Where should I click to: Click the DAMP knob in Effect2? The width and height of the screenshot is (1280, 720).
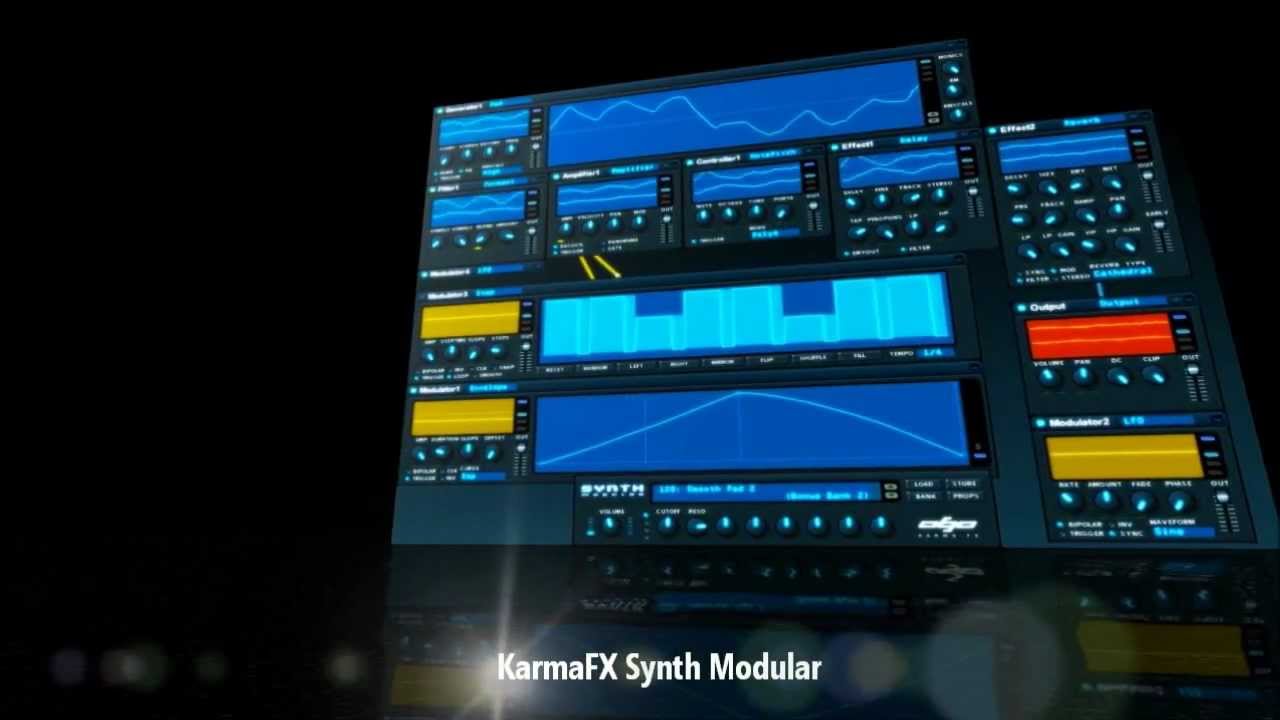[x=1086, y=215]
